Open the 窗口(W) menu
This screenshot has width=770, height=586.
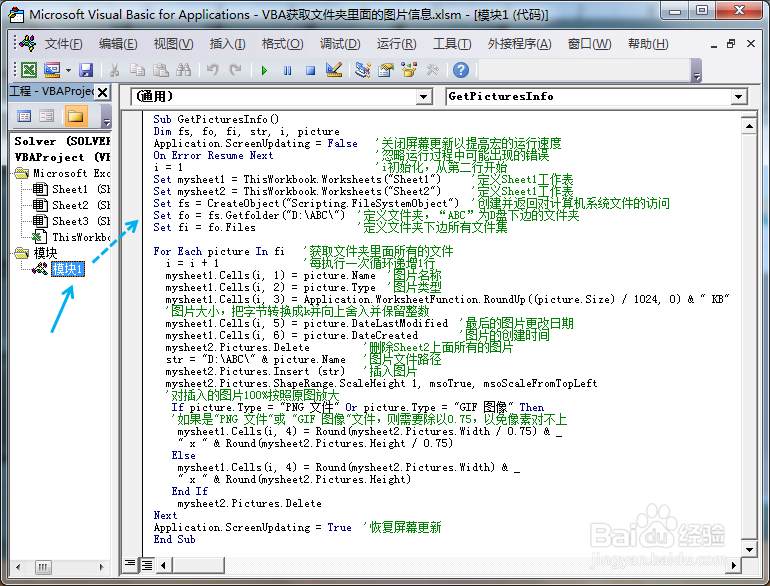point(589,44)
